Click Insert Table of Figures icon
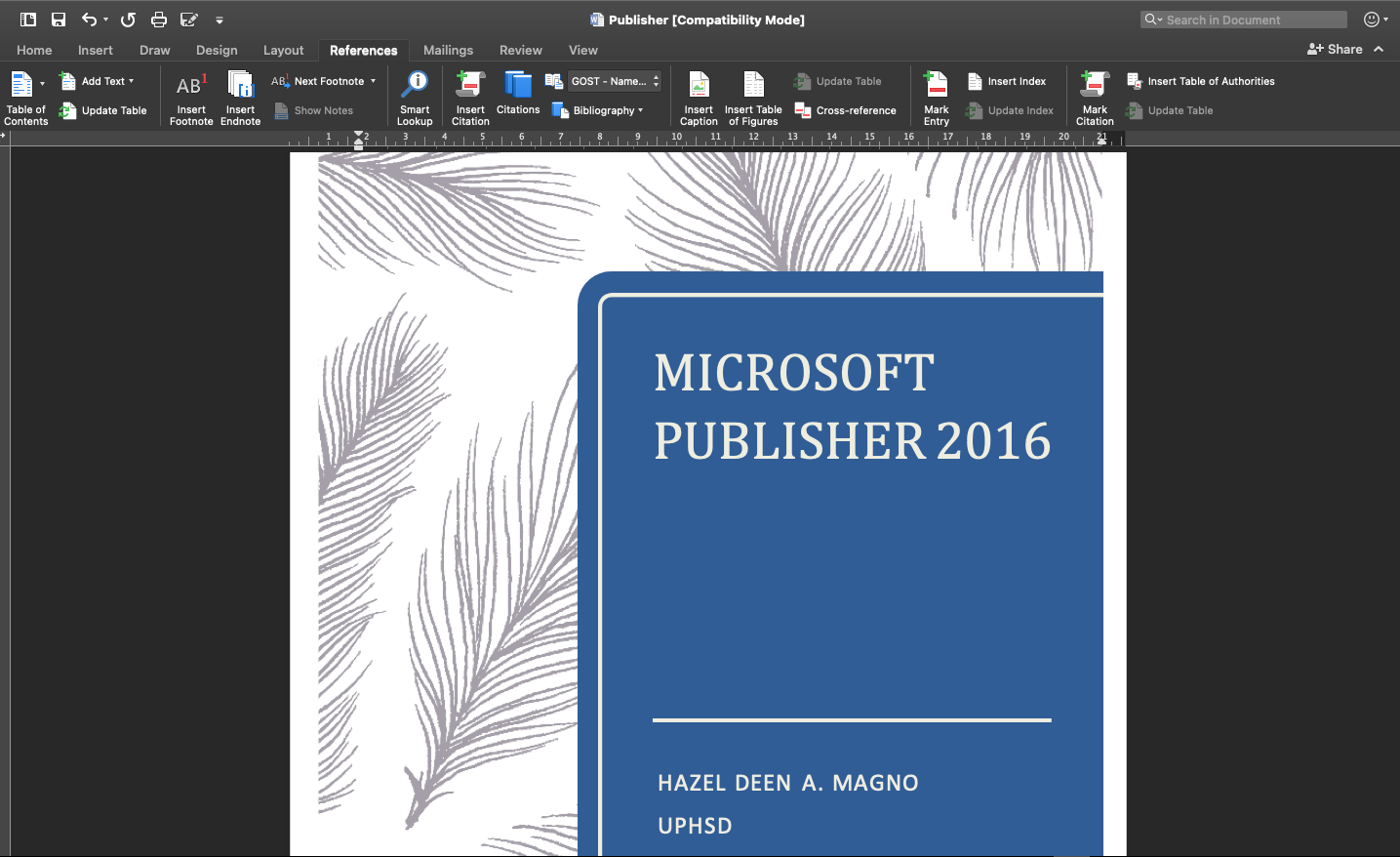 [x=753, y=85]
